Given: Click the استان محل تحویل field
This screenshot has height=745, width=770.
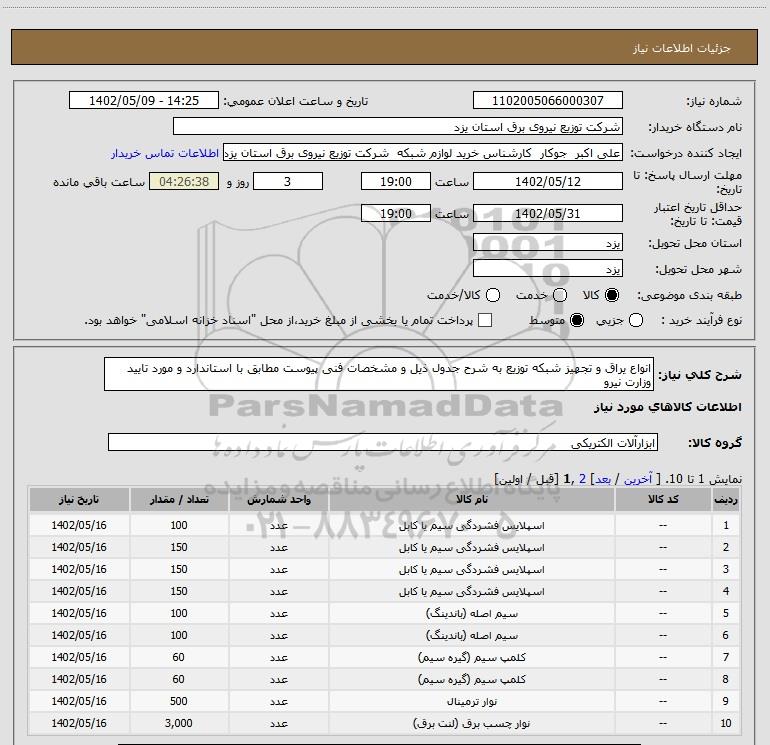Looking at the screenshot, I should click(548, 242).
